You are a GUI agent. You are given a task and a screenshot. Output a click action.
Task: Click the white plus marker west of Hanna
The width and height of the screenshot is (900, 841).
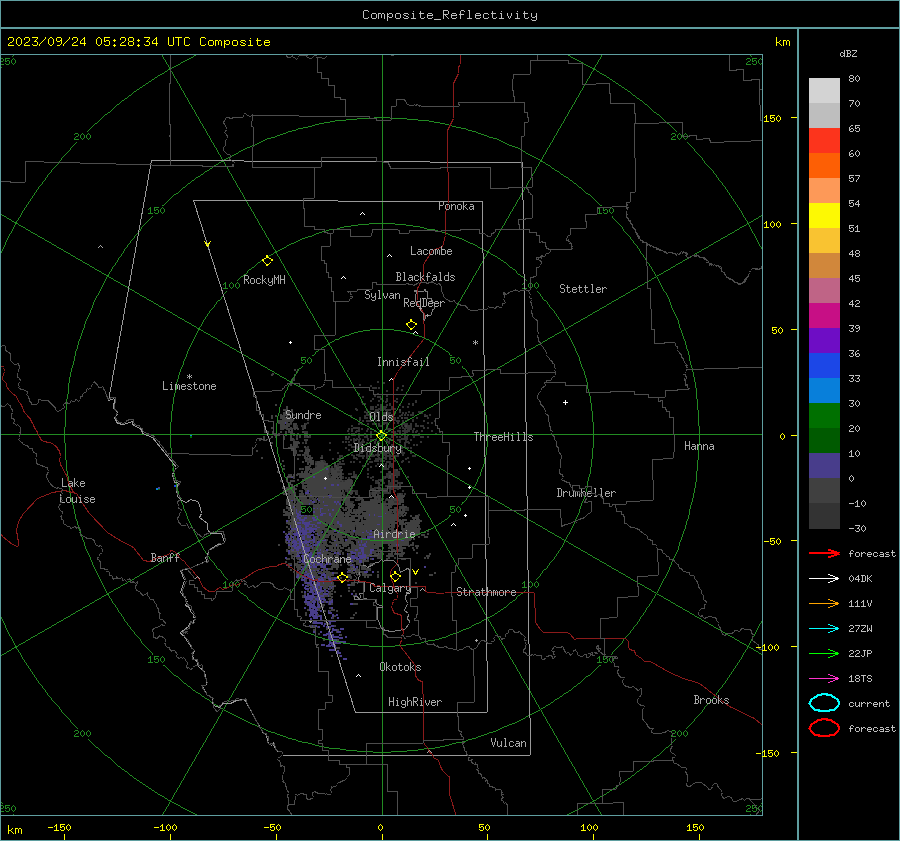[x=565, y=402]
